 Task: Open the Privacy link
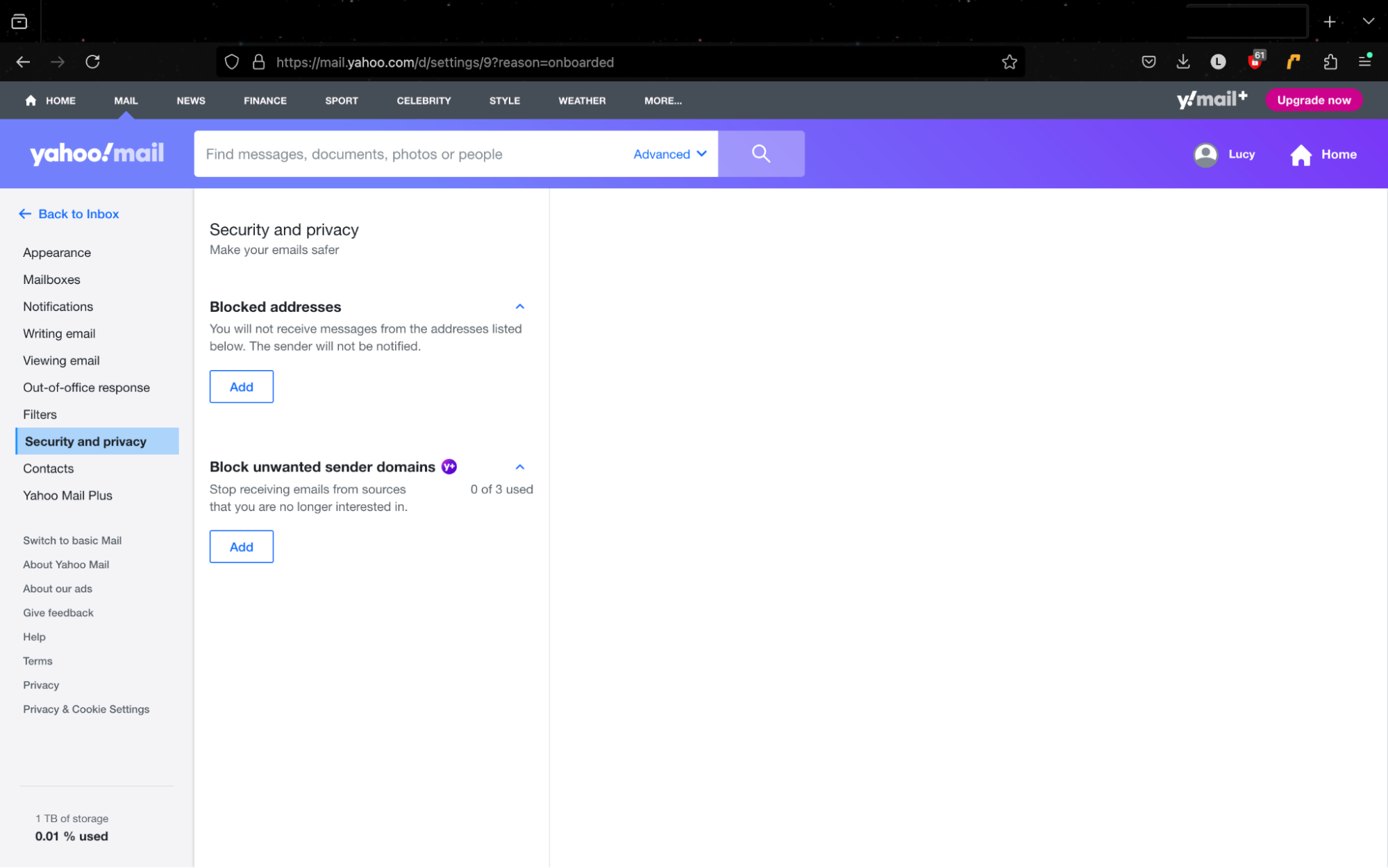tap(41, 685)
